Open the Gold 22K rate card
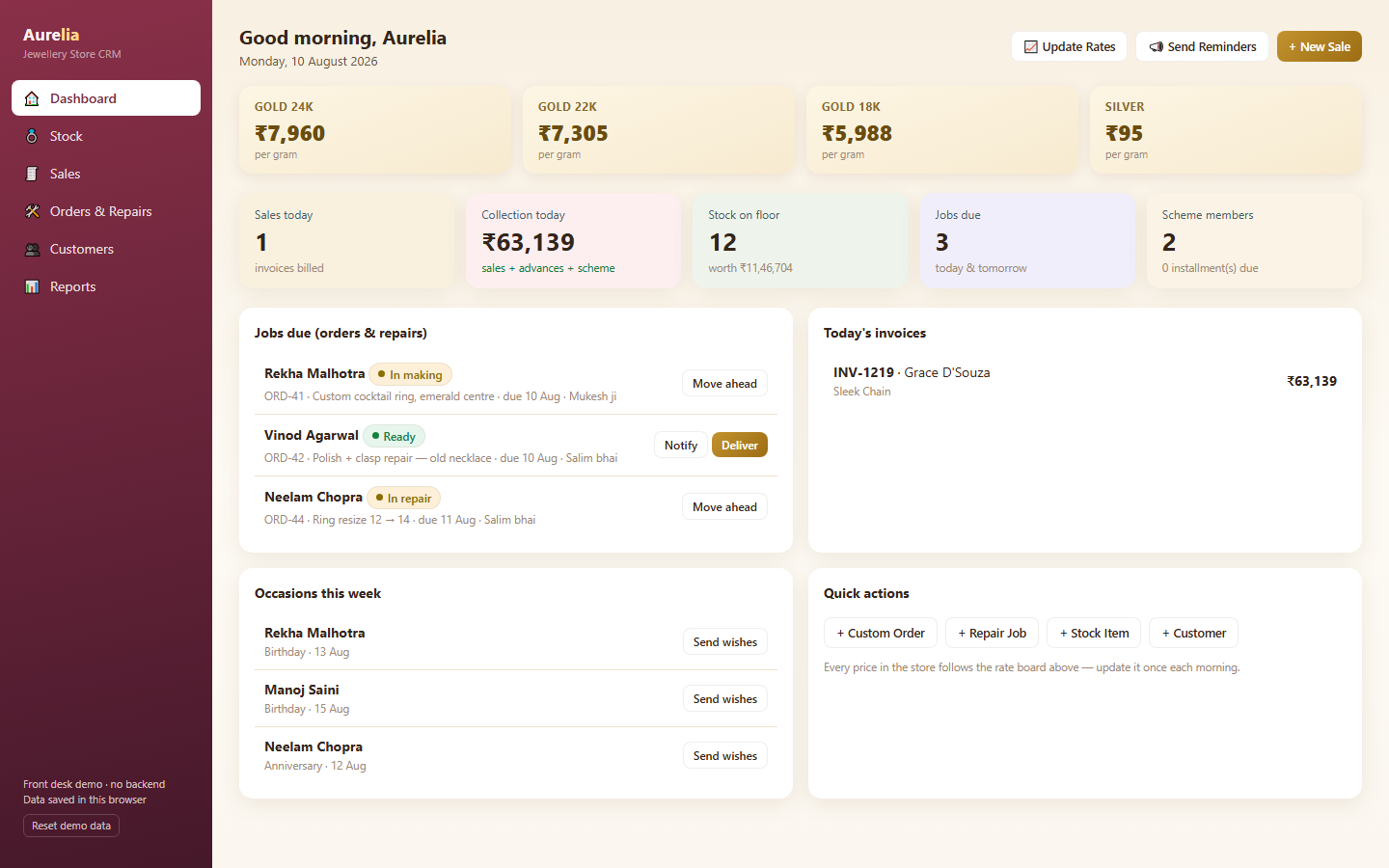Screen dimensions: 1389x868 point(659,130)
